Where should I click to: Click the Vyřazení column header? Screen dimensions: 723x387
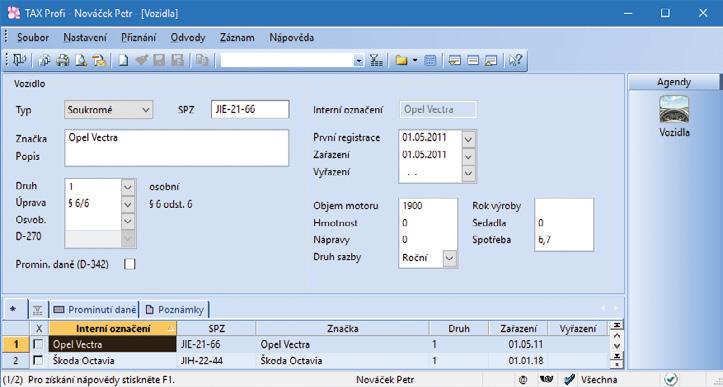tap(577, 329)
